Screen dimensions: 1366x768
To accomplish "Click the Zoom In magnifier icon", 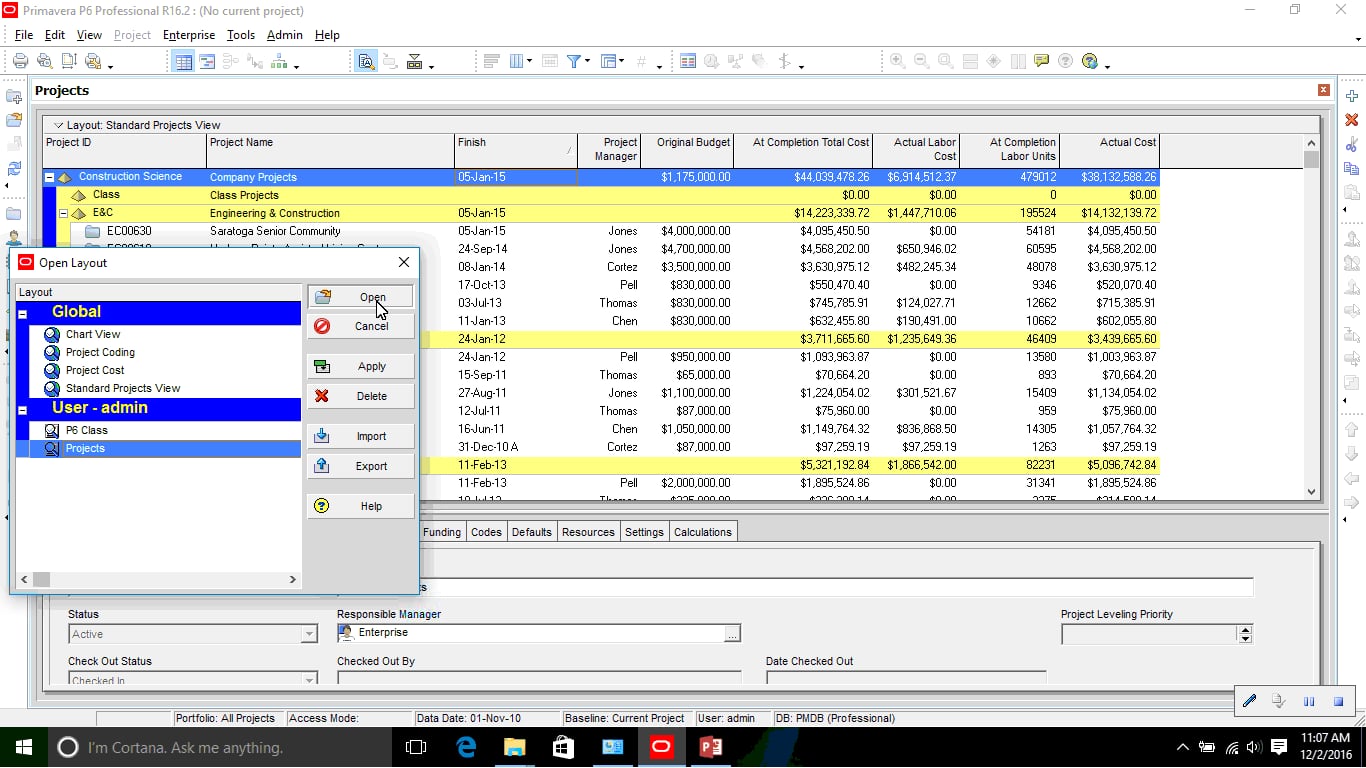I will tap(897, 61).
